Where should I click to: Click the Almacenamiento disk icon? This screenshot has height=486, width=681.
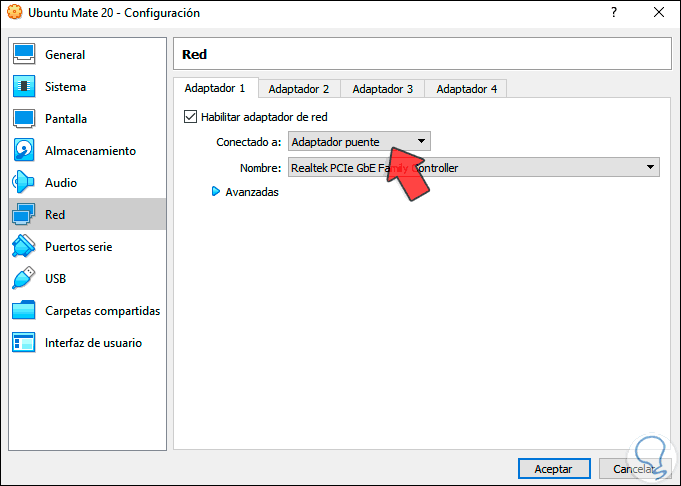[24, 151]
